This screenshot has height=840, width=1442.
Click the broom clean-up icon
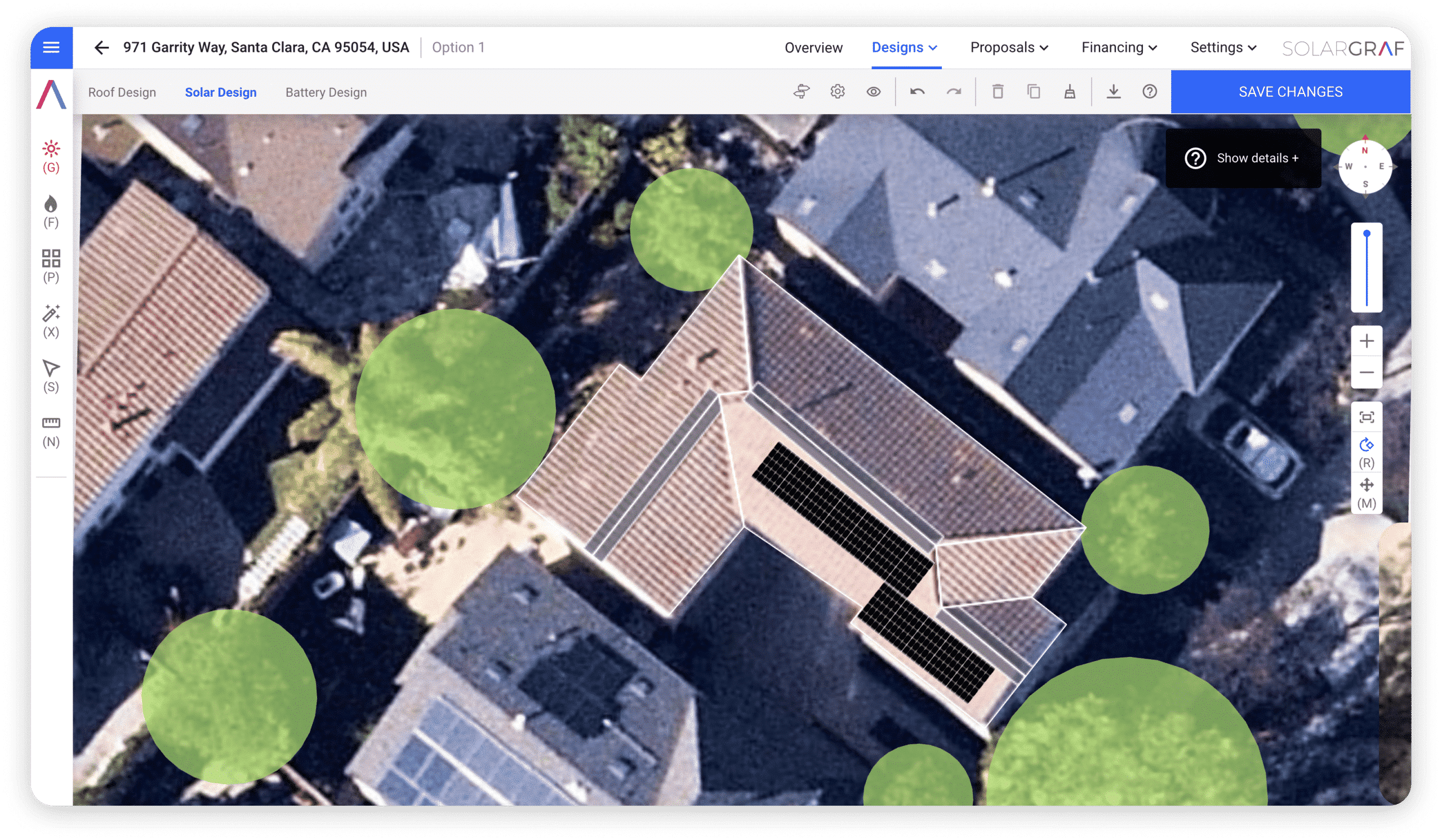(1070, 92)
